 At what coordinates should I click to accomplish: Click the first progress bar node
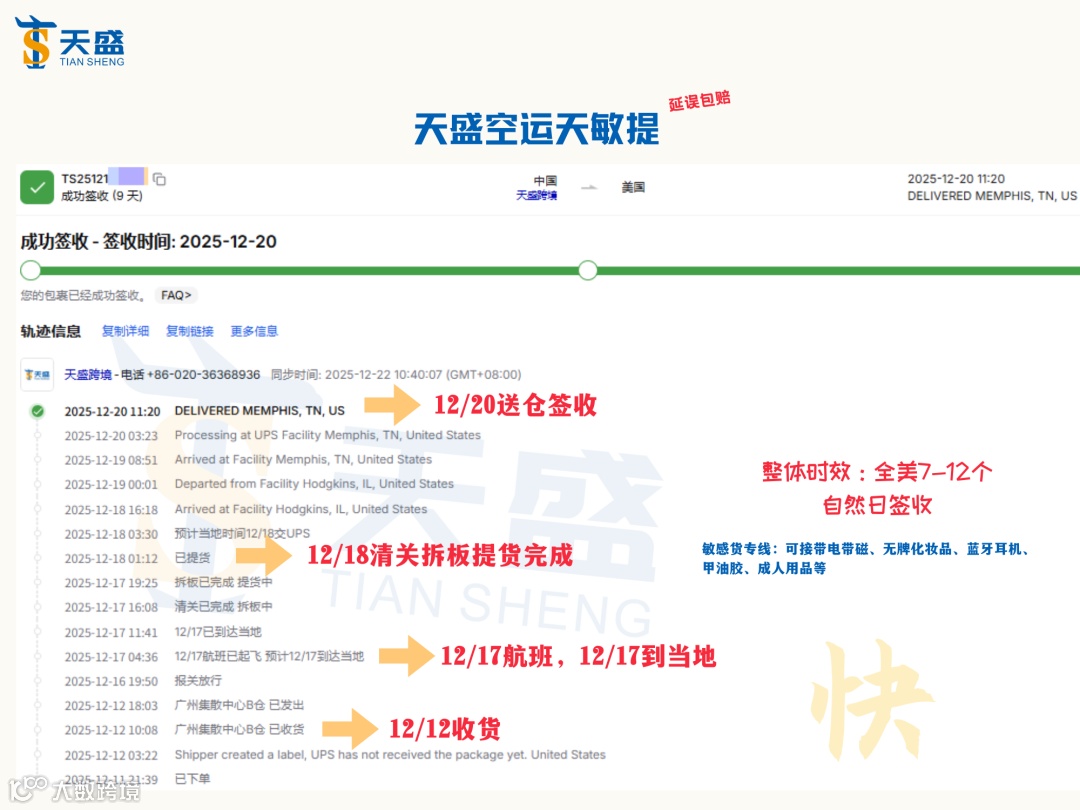coord(30,270)
